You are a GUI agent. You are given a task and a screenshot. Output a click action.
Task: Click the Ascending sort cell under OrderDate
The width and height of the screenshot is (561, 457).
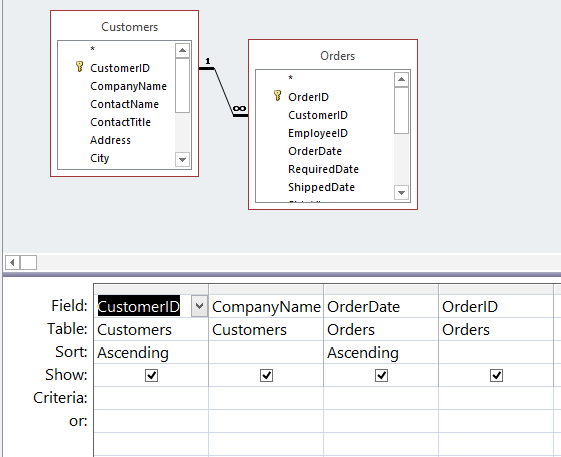[x=381, y=352]
